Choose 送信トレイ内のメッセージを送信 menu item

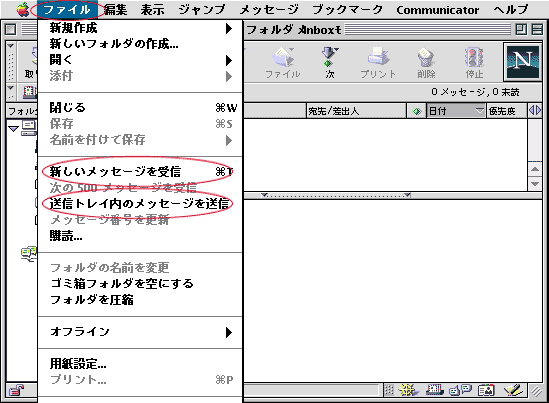pyautogui.click(x=140, y=203)
